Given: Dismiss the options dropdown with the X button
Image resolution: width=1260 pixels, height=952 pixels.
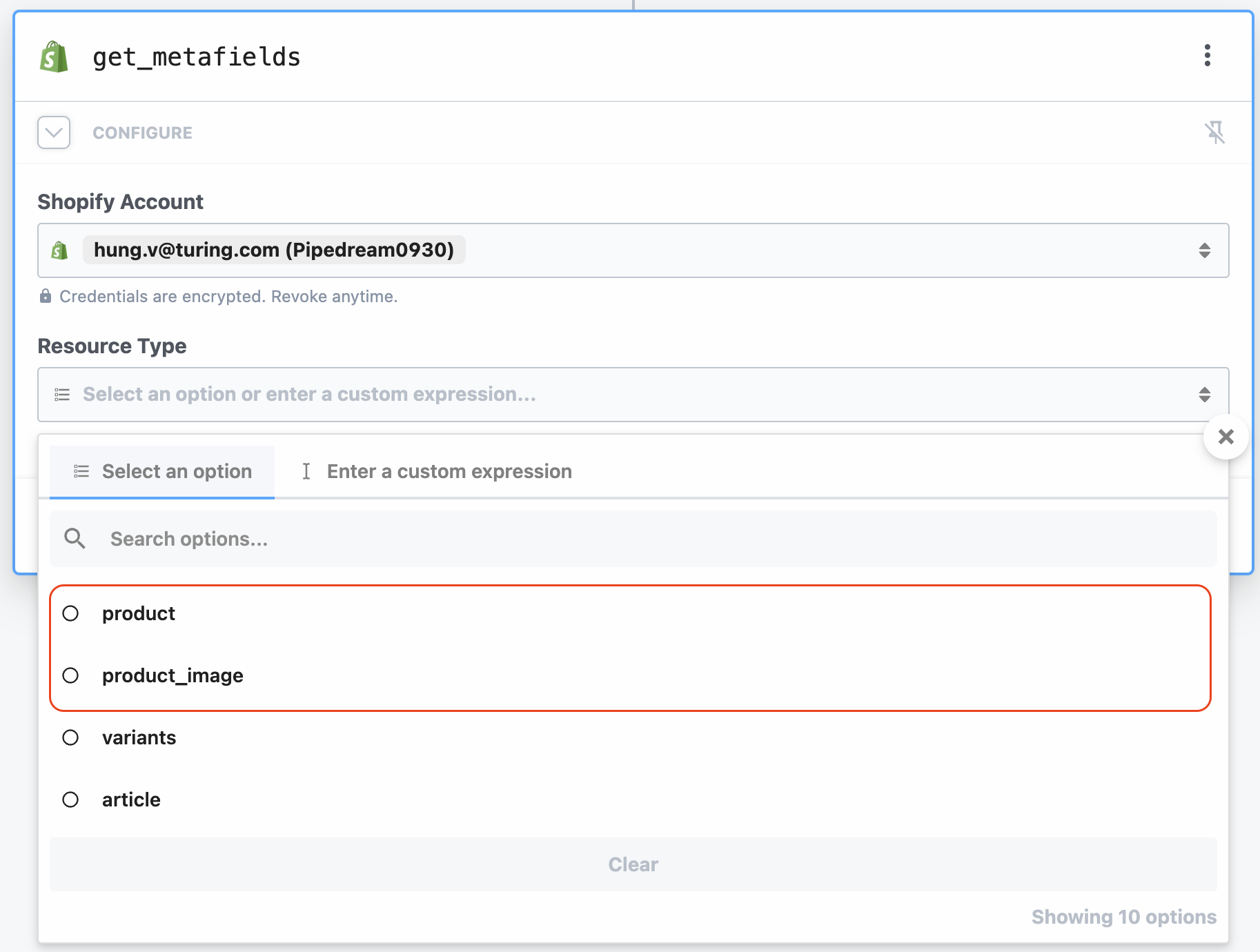Looking at the screenshot, I should tap(1227, 437).
